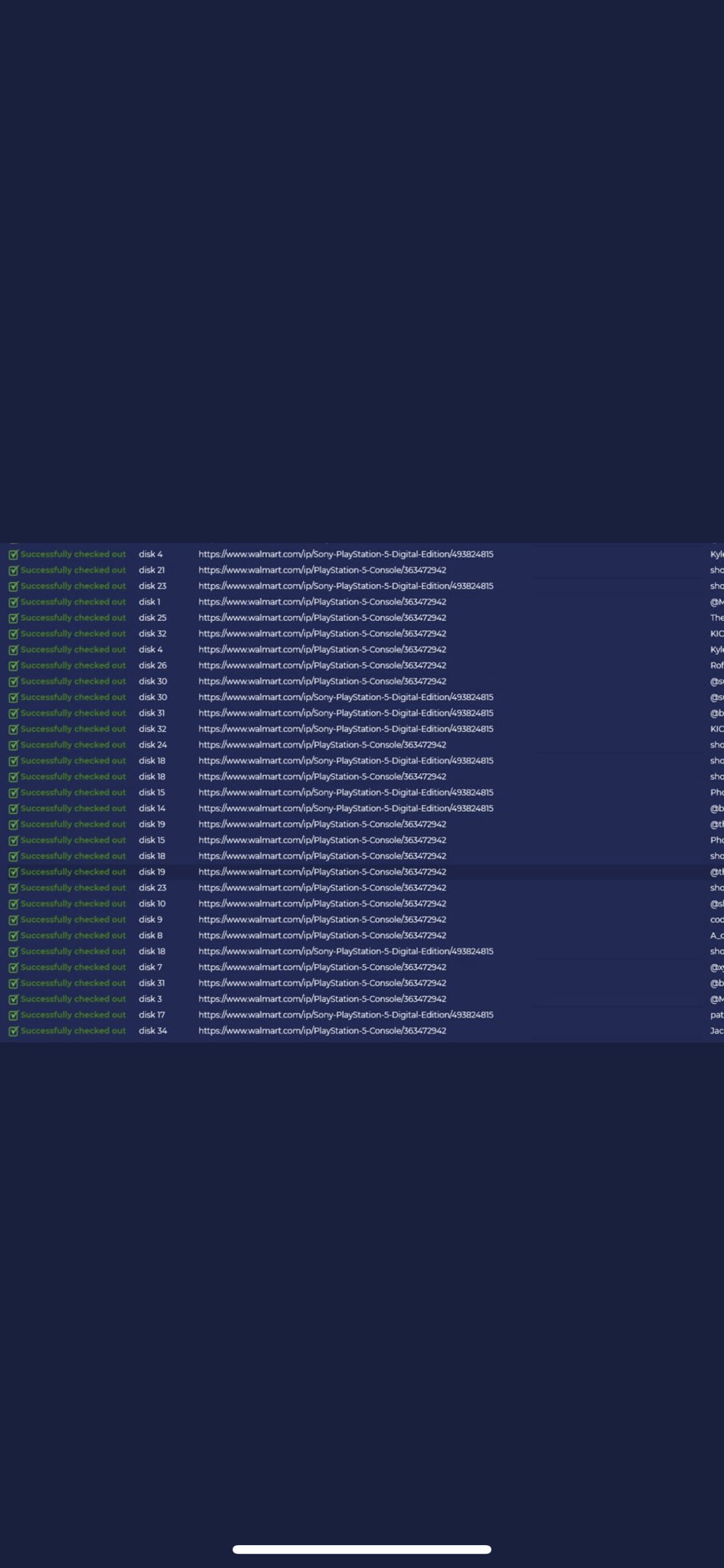
Task: Open the Digital-Edition URL on disk 14 row
Action: tap(346, 808)
